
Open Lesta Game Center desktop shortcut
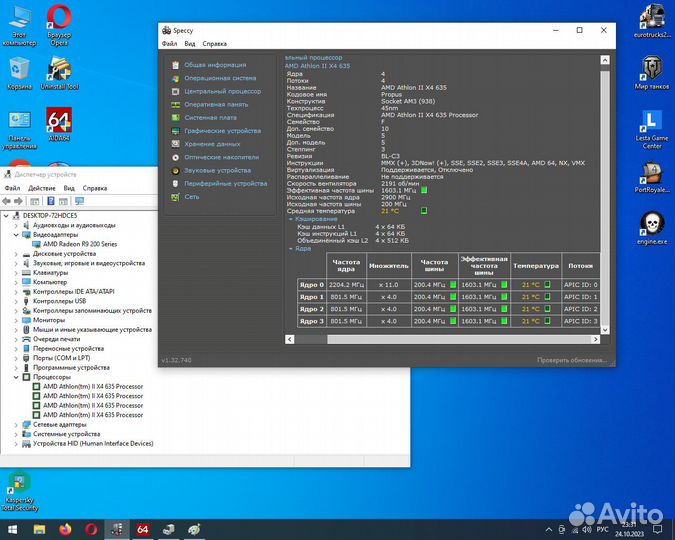(x=652, y=128)
